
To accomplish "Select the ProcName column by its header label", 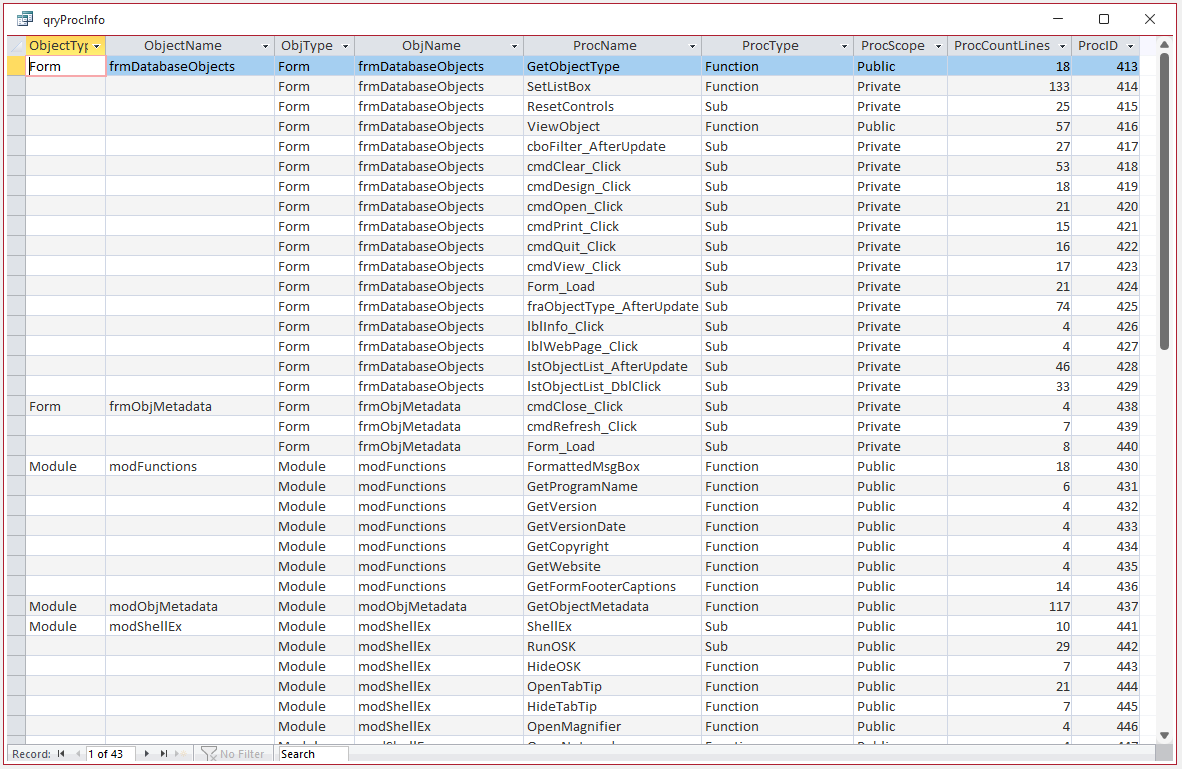I will tap(605, 46).
